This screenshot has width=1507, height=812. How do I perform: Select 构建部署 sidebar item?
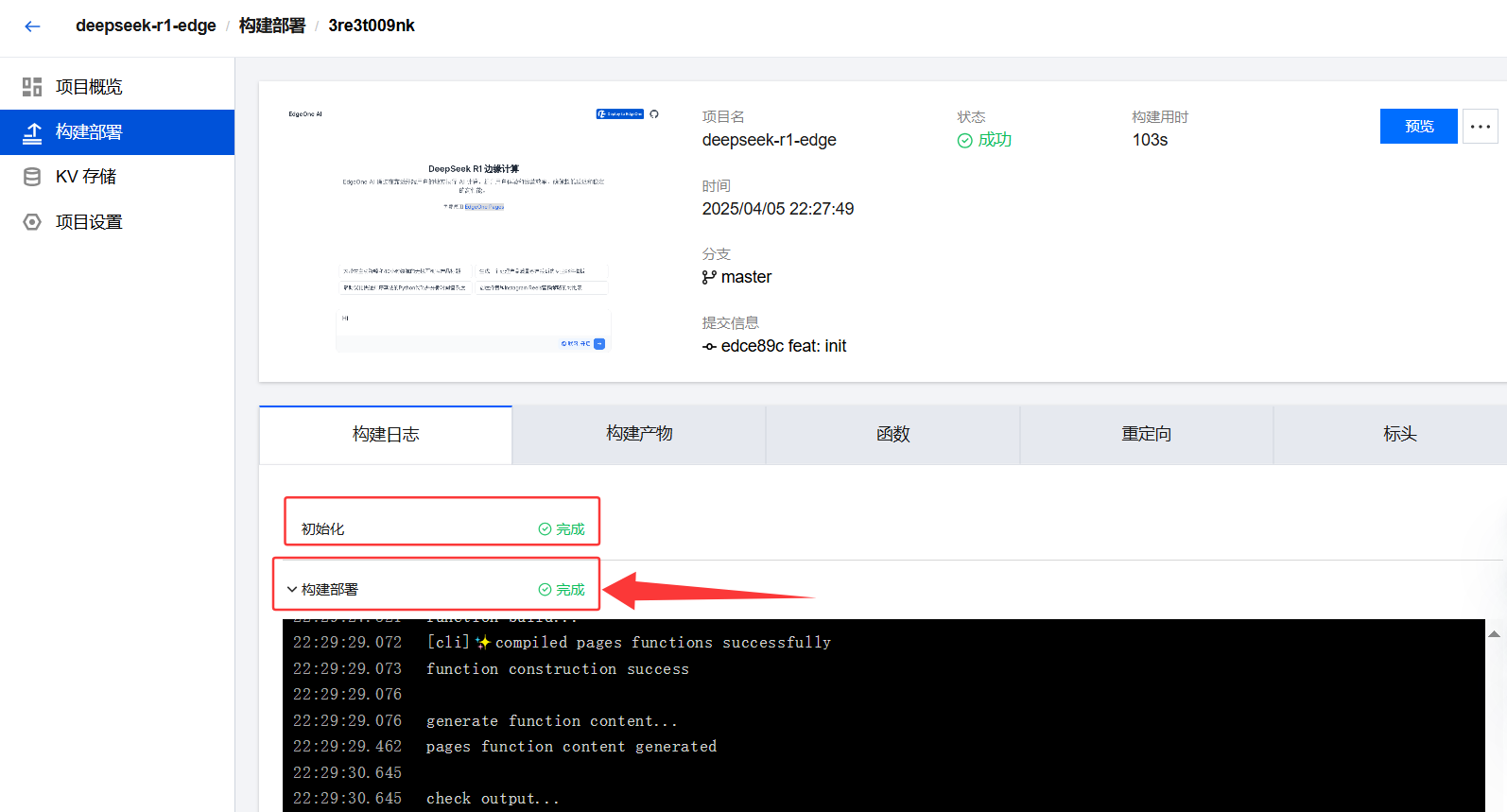click(117, 132)
